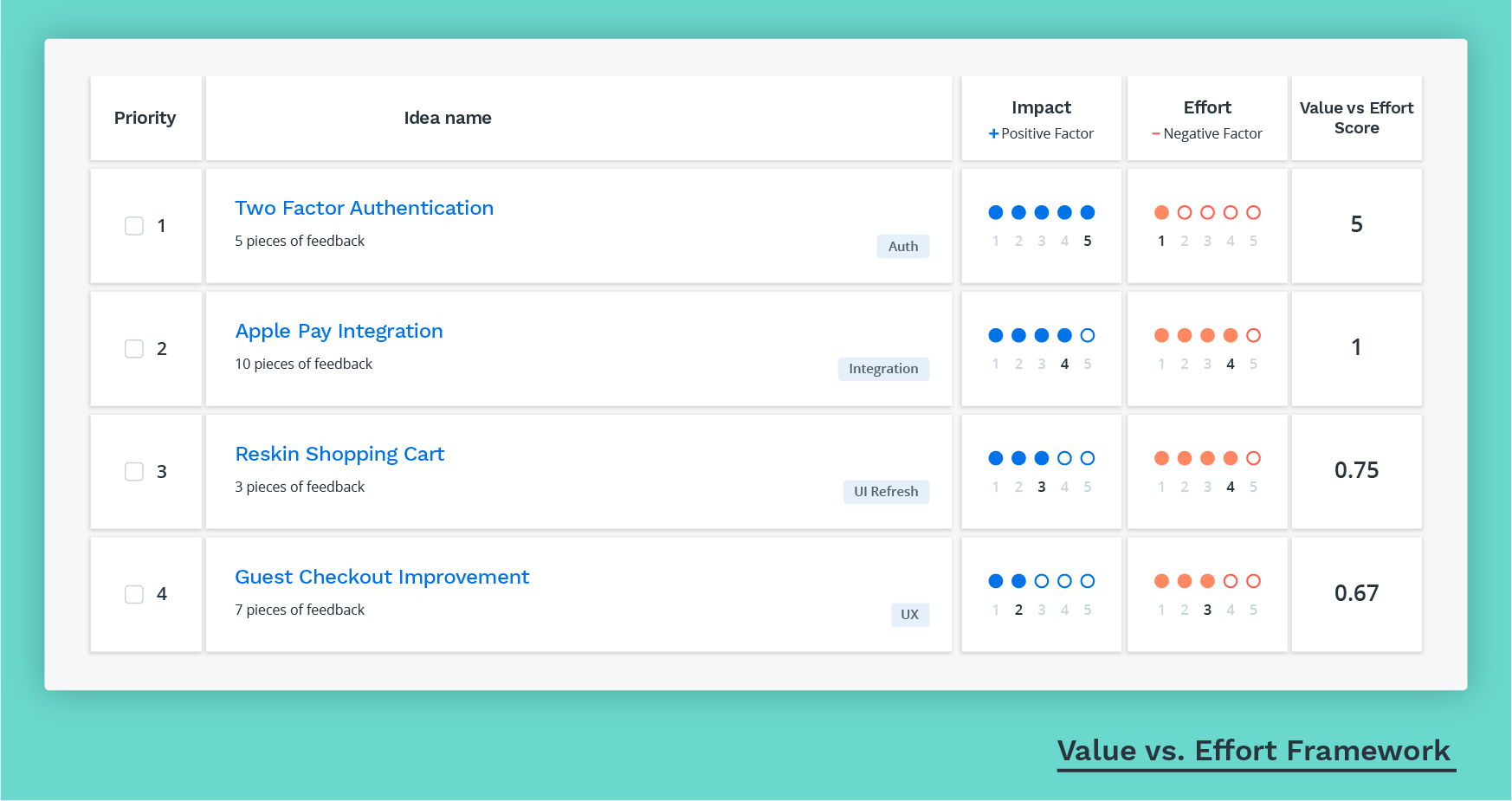Click the Impact column header

tap(1041, 107)
